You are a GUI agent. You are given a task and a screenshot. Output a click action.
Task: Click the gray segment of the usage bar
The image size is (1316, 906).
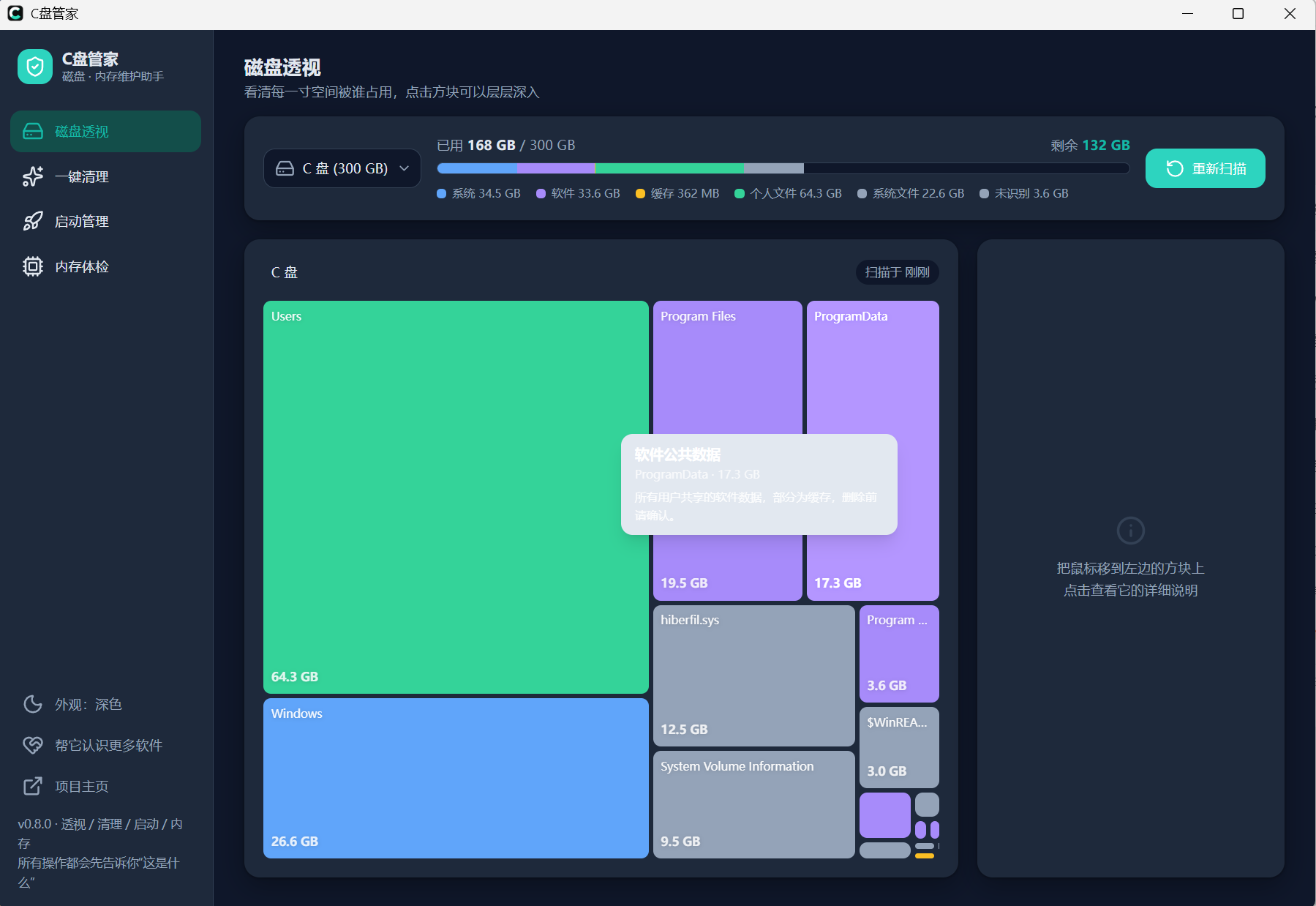coord(774,168)
